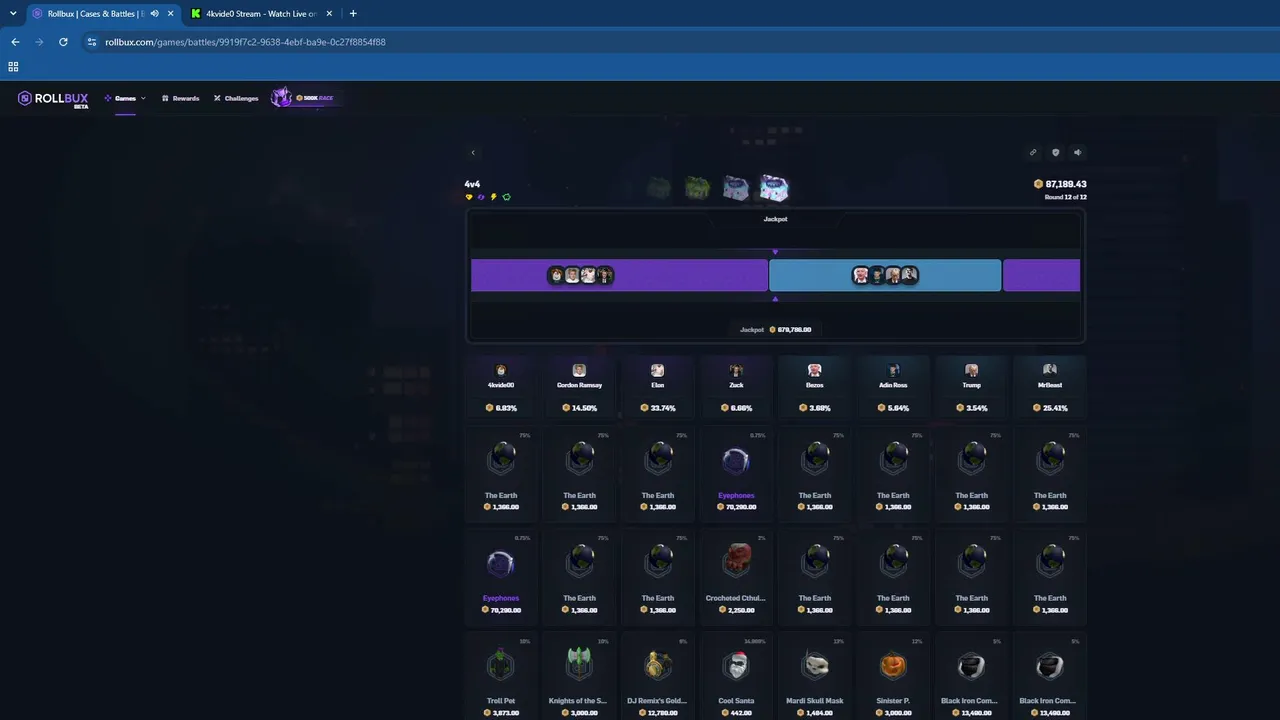Click the 87,189.43 battle total value

[x=1060, y=184]
